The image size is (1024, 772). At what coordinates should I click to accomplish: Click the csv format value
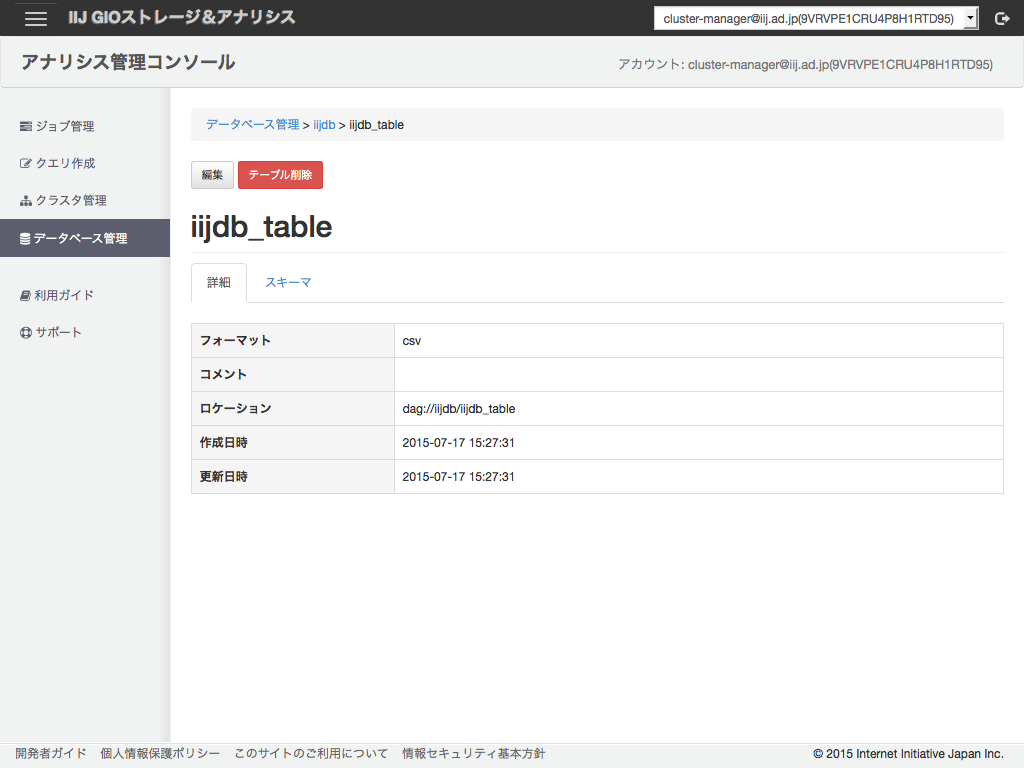click(x=411, y=341)
